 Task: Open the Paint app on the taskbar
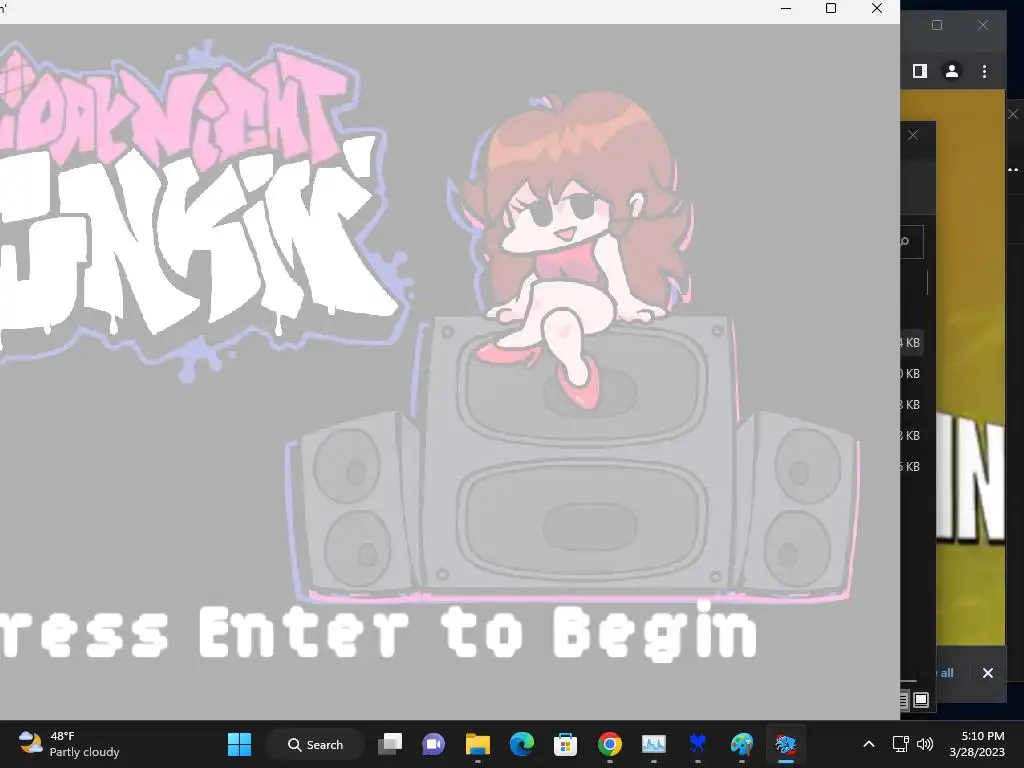click(x=741, y=744)
